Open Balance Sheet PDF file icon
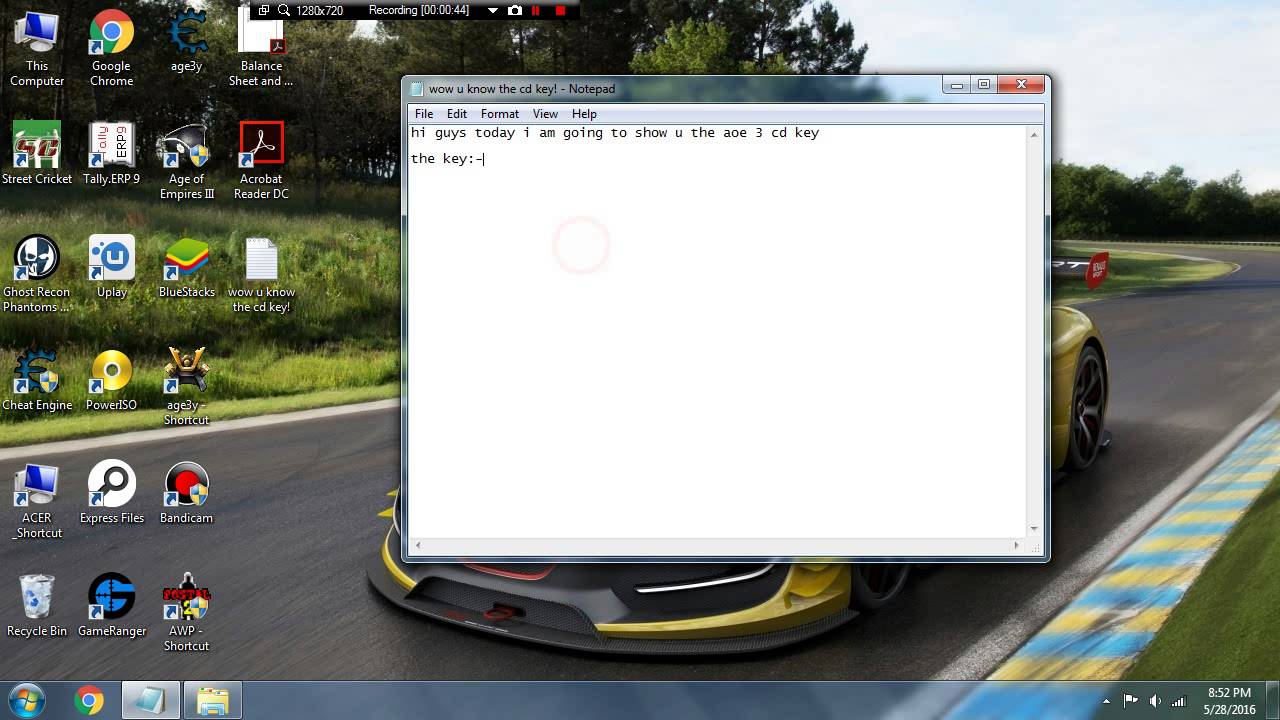The image size is (1280, 720). pos(261,48)
